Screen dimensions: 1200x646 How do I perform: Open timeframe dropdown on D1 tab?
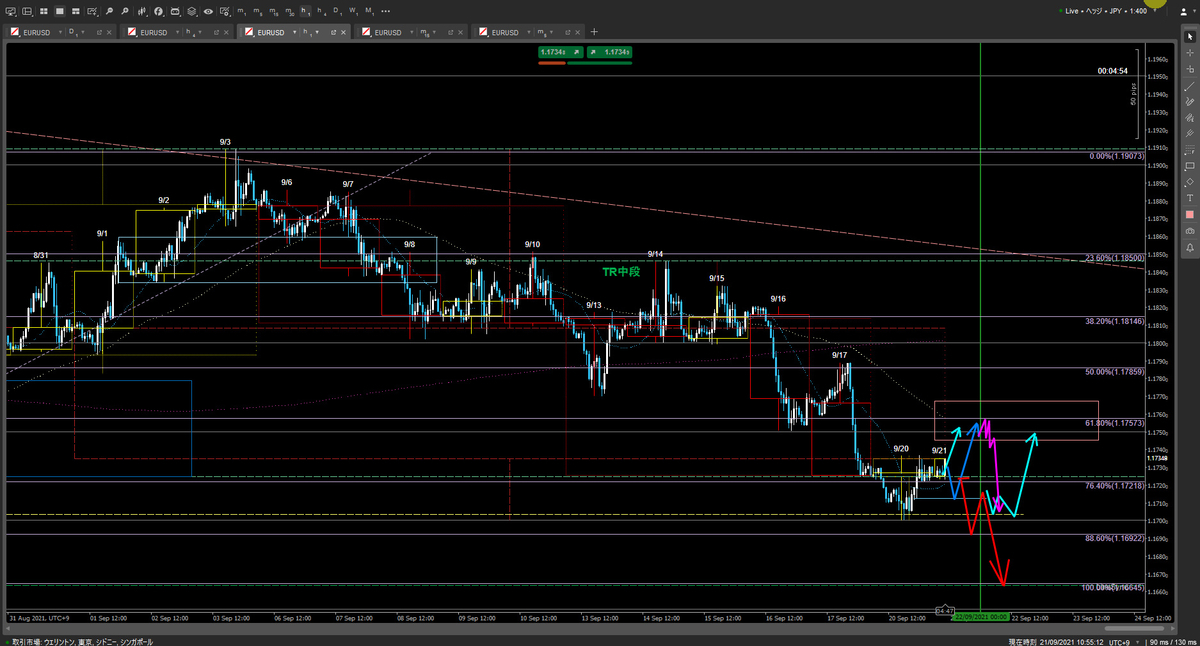click(82, 33)
